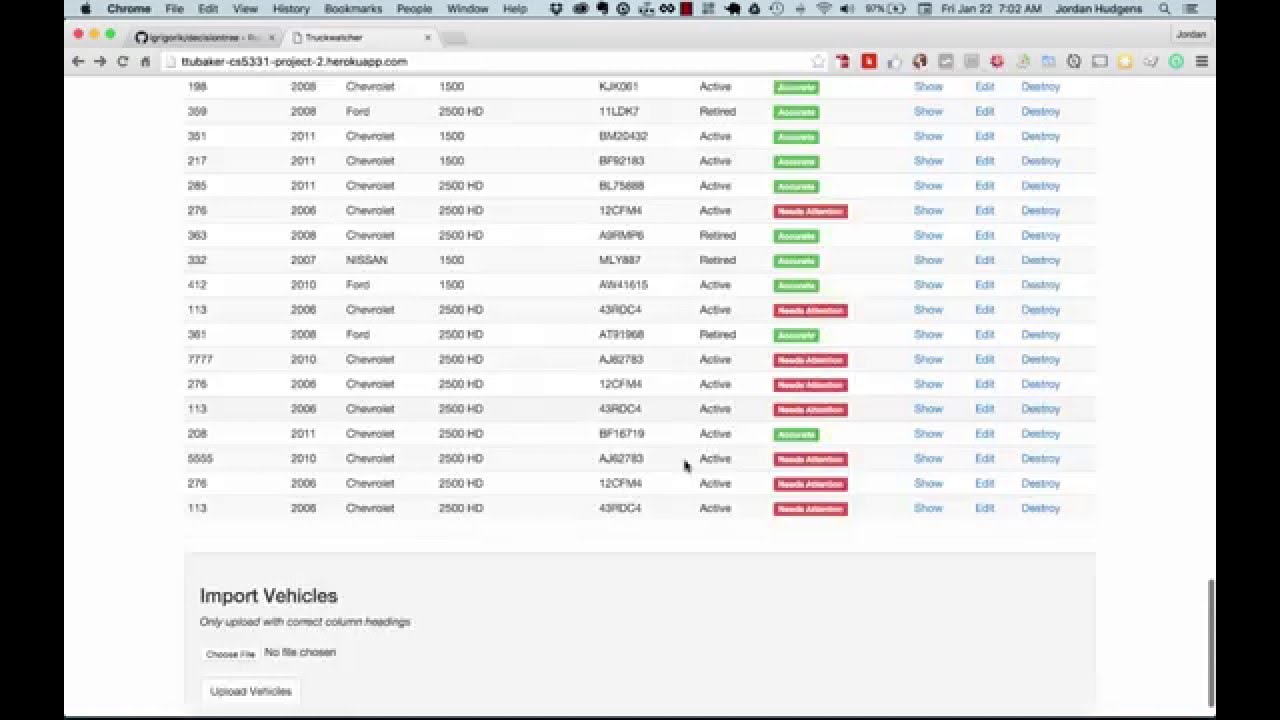Open the History menu
Image resolution: width=1280 pixels, height=720 pixels.
[291, 9]
